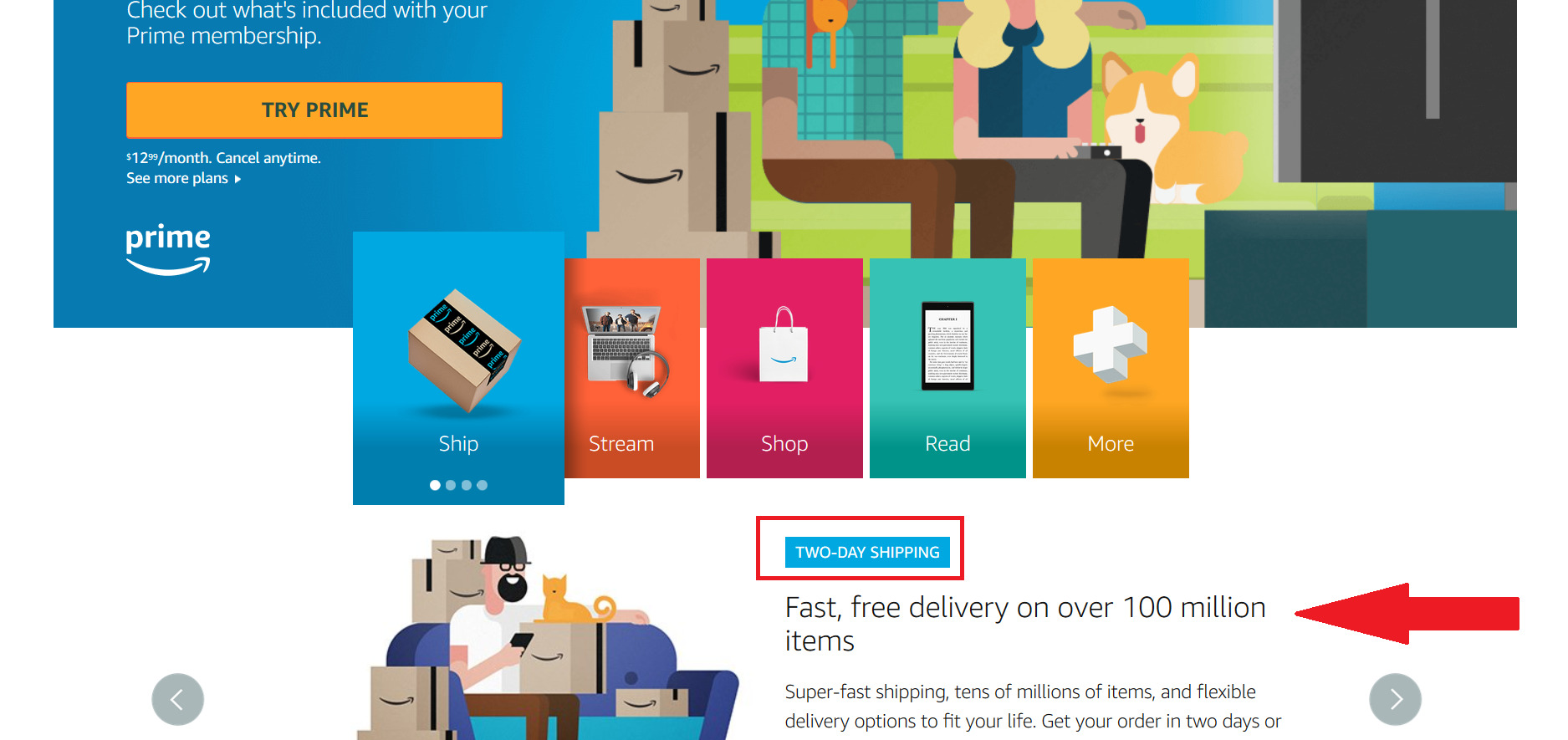Select the fourth carousel dot
The image size is (1568, 740).
click(483, 485)
